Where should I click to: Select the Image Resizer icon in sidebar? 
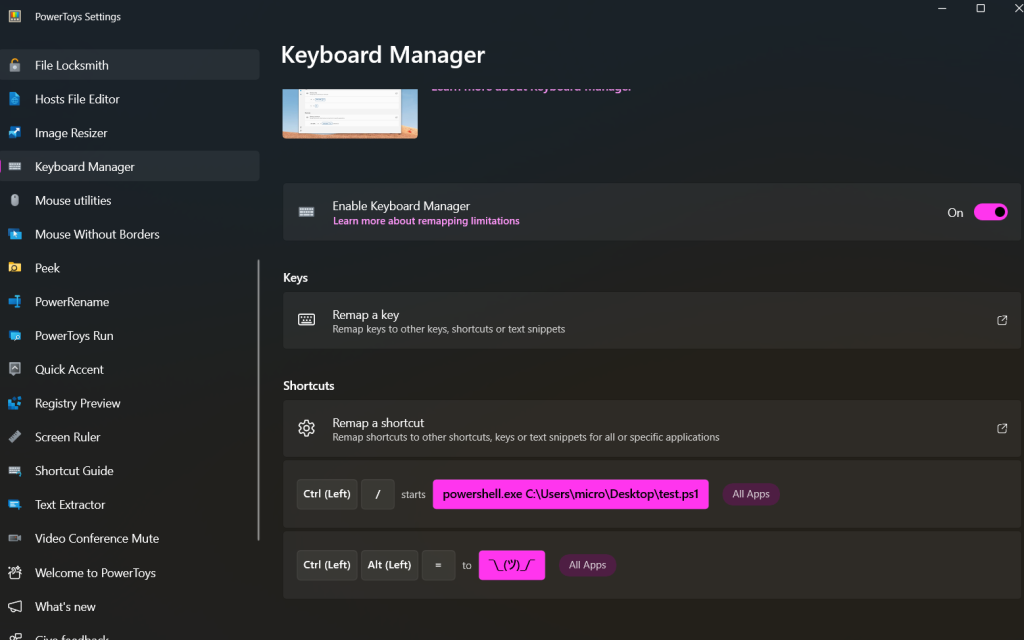click(14, 132)
